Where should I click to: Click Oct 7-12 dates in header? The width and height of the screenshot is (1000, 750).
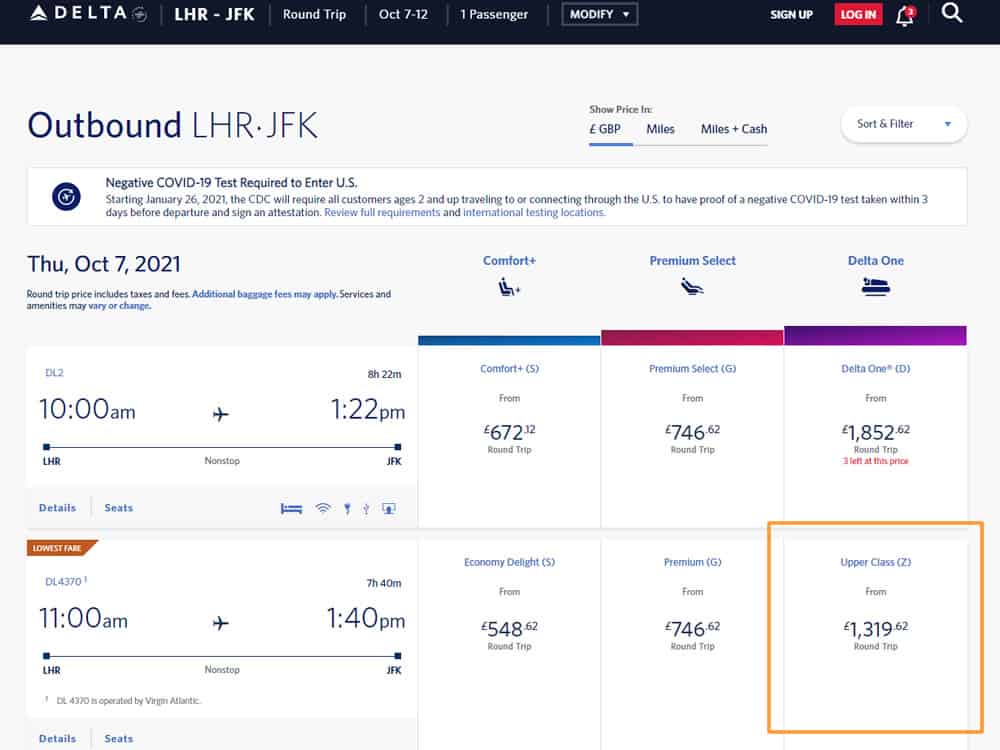point(403,14)
